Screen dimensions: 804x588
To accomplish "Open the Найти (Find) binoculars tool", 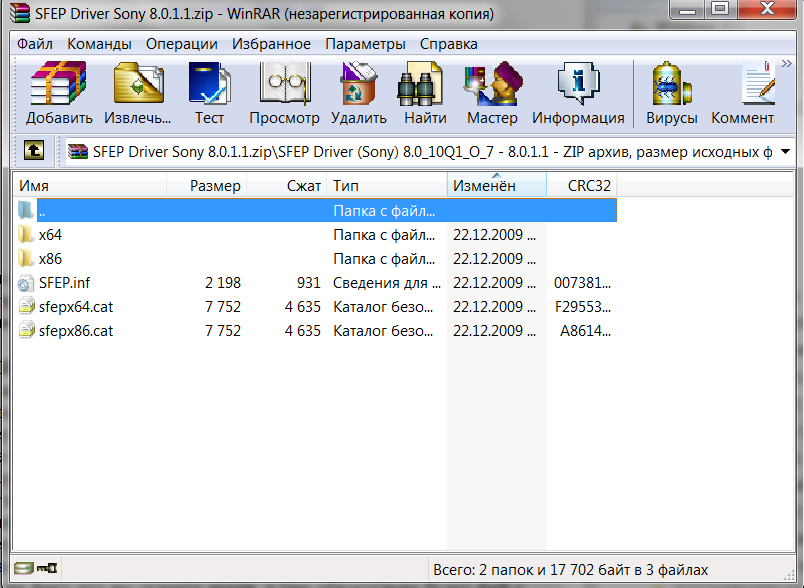I will [420, 83].
